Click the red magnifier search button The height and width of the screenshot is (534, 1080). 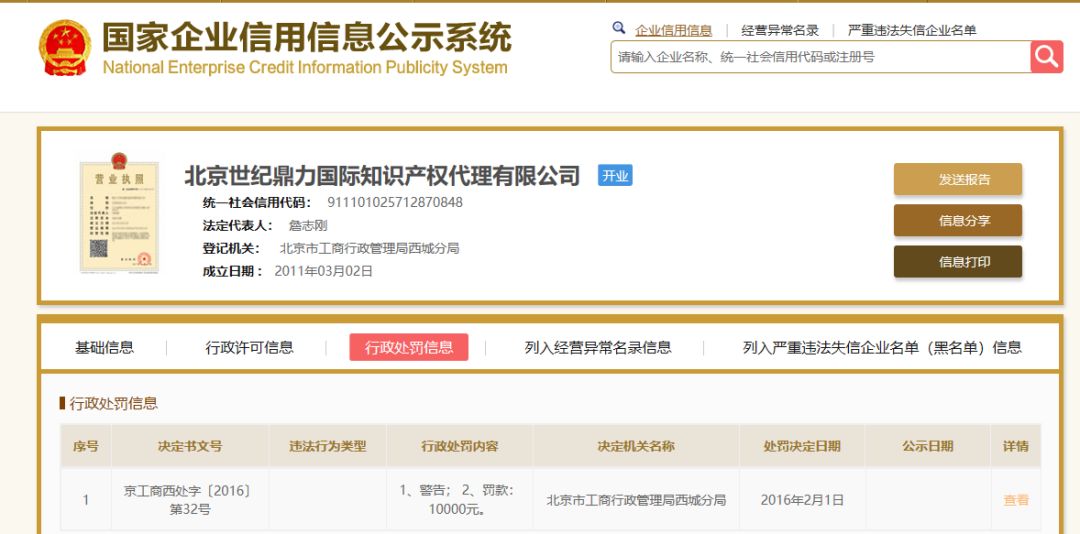pos(1047,57)
